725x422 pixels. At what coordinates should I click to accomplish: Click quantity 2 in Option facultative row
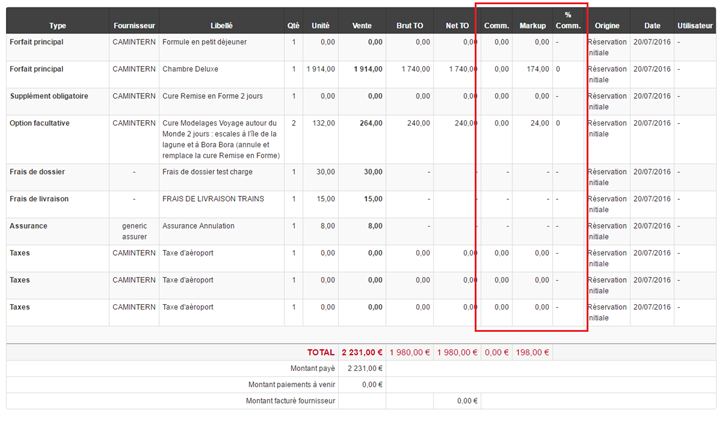294,123
